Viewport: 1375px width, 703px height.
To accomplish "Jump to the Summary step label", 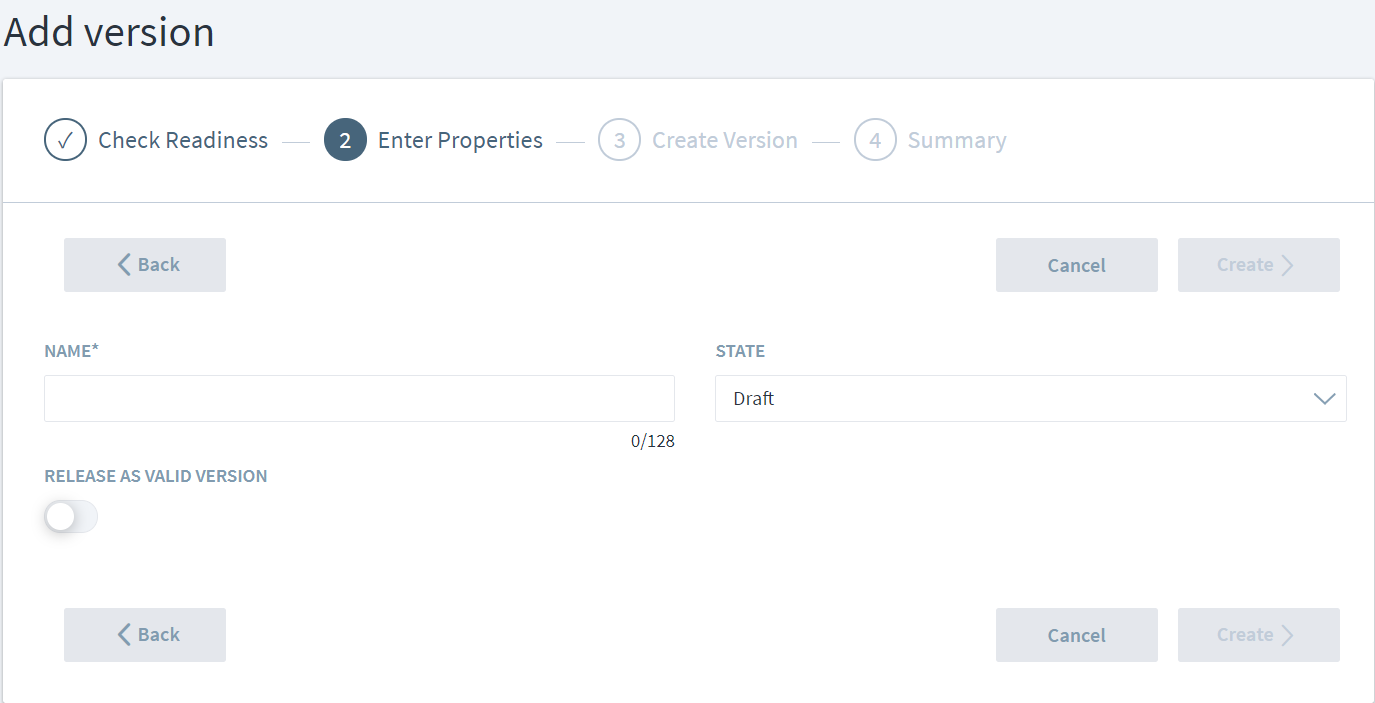I will pos(957,140).
